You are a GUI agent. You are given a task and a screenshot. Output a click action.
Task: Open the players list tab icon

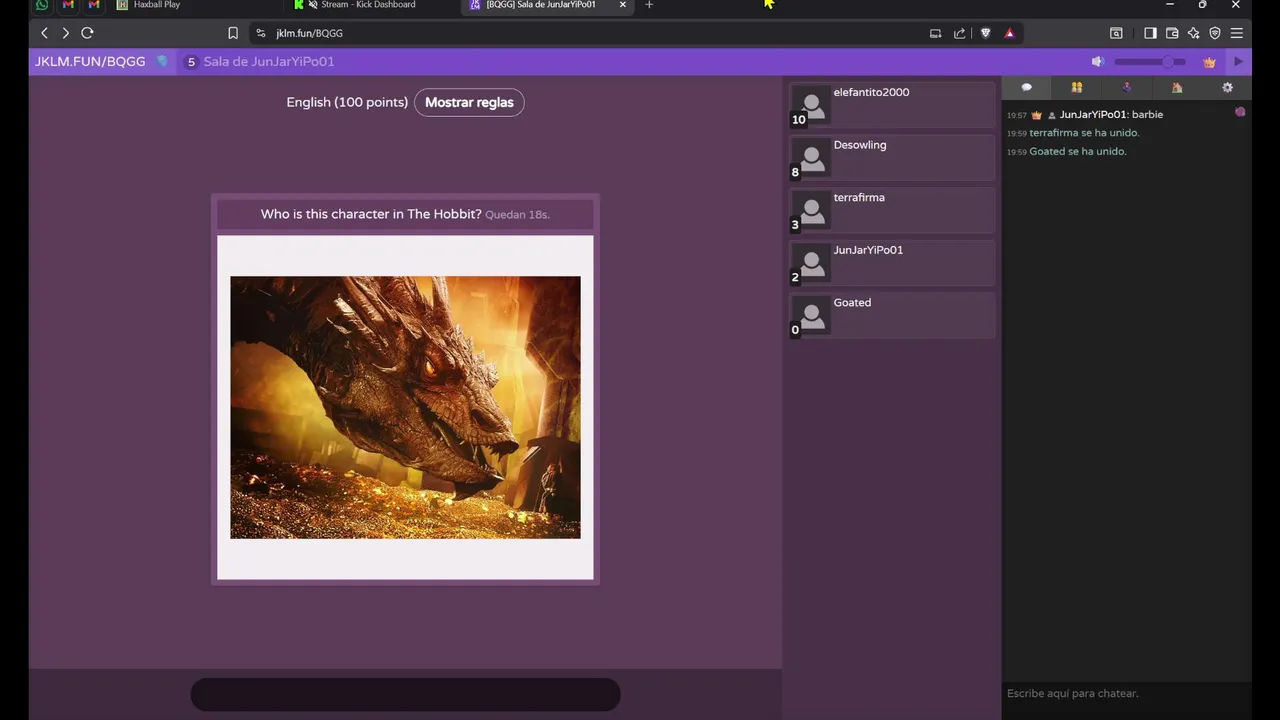(x=1077, y=88)
